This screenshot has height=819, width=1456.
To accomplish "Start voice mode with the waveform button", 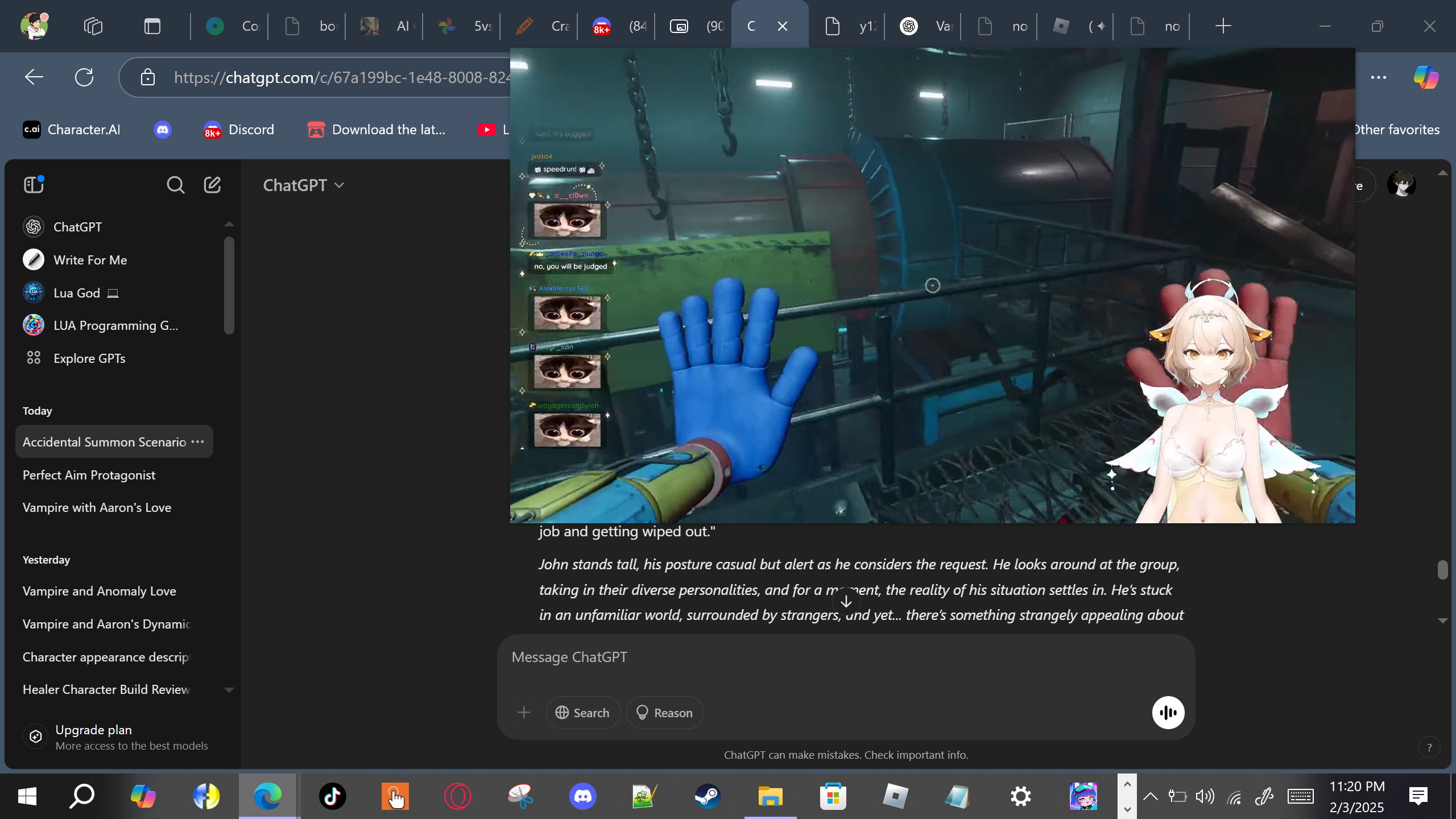I will click(x=1168, y=713).
